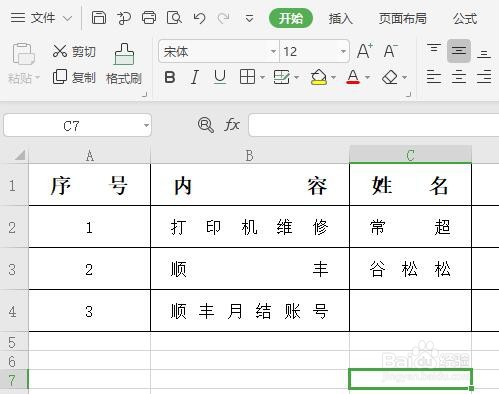Click the header cell 序号
This screenshot has width=499, height=394.
tap(90, 185)
